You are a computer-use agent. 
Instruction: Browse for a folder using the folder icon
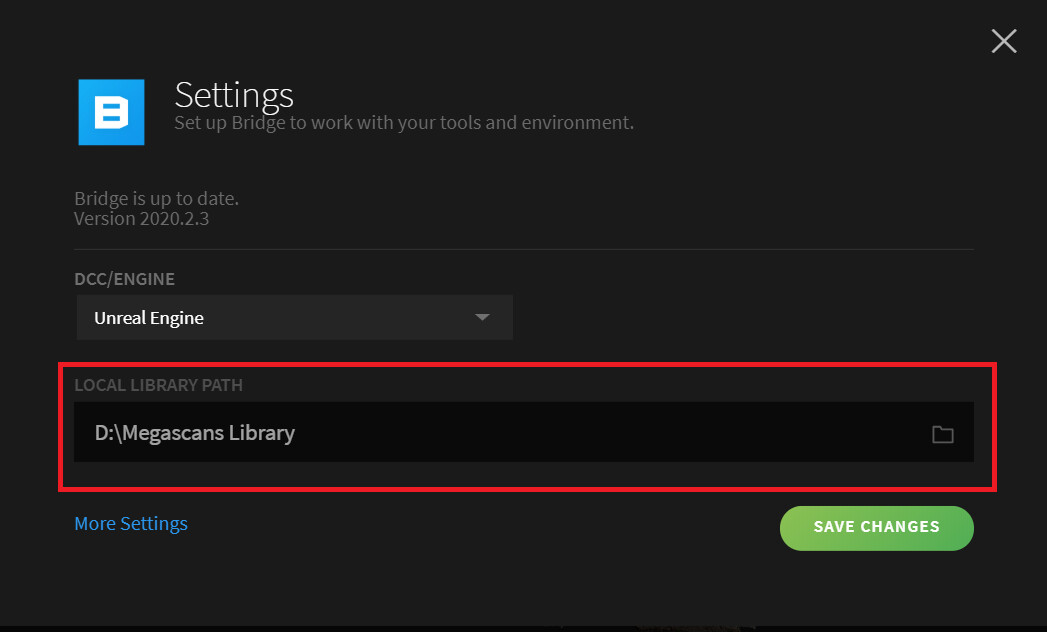tap(942, 434)
